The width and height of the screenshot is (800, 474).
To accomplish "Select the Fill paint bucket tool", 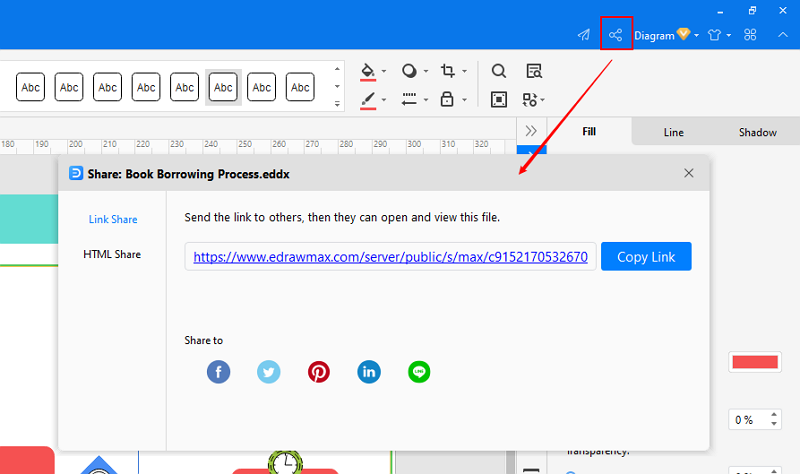I will click(367, 71).
